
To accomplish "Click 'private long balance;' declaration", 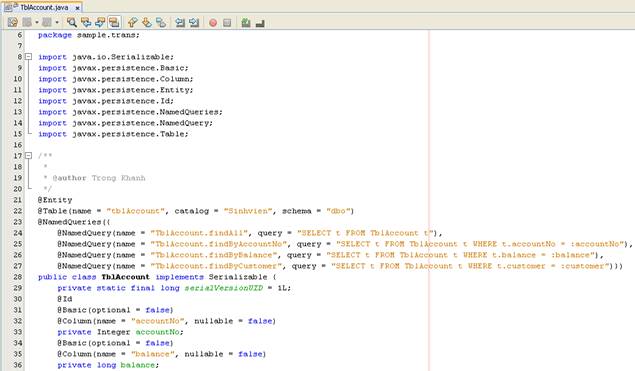I will 108,365.
